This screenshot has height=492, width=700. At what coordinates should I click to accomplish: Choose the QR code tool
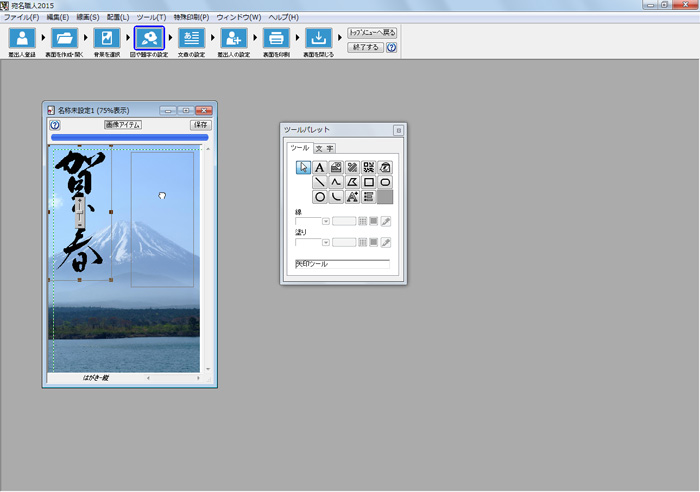pyautogui.click(x=368, y=167)
